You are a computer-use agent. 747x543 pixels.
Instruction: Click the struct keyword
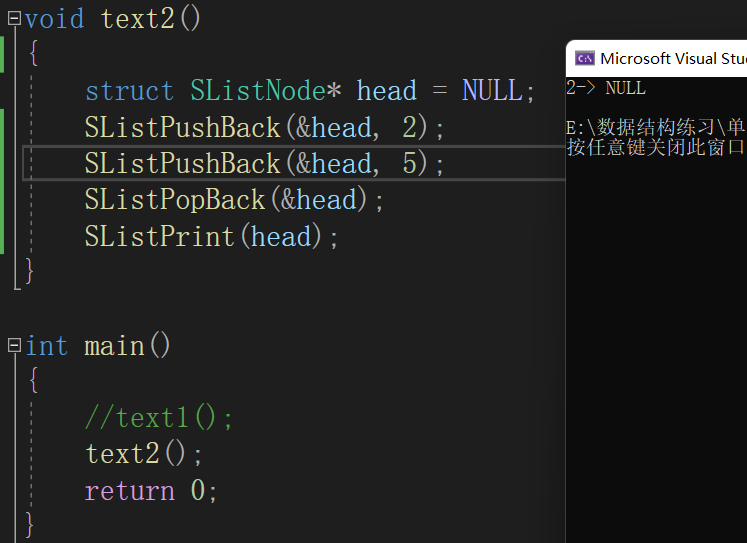(x=130, y=90)
